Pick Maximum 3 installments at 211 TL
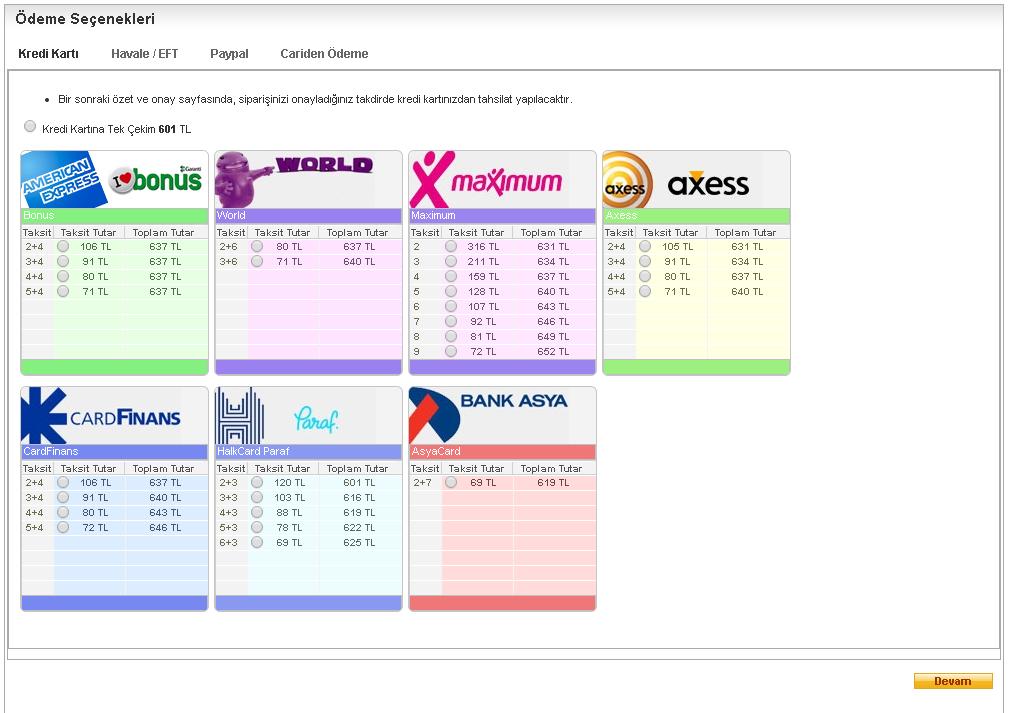Viewport: 1010px width, 713px height. pos(451,261)
